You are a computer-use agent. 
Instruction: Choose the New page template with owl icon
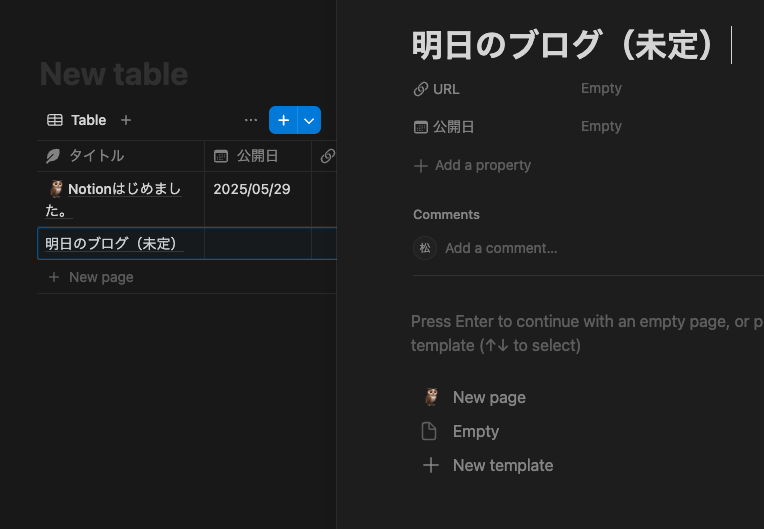[488, 397]
